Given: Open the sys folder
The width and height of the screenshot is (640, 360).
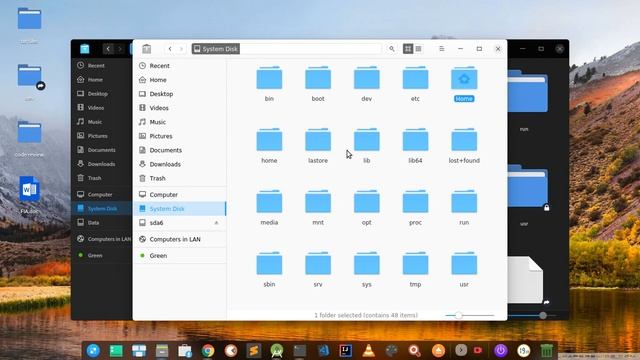Looking at the screenshot, I should [367, 264].
